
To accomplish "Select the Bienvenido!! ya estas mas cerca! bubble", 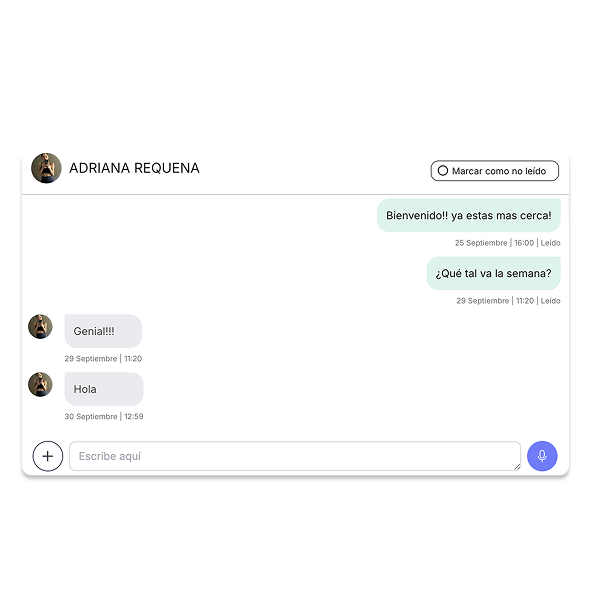I will pyautogui.click(x=469, y=215).
